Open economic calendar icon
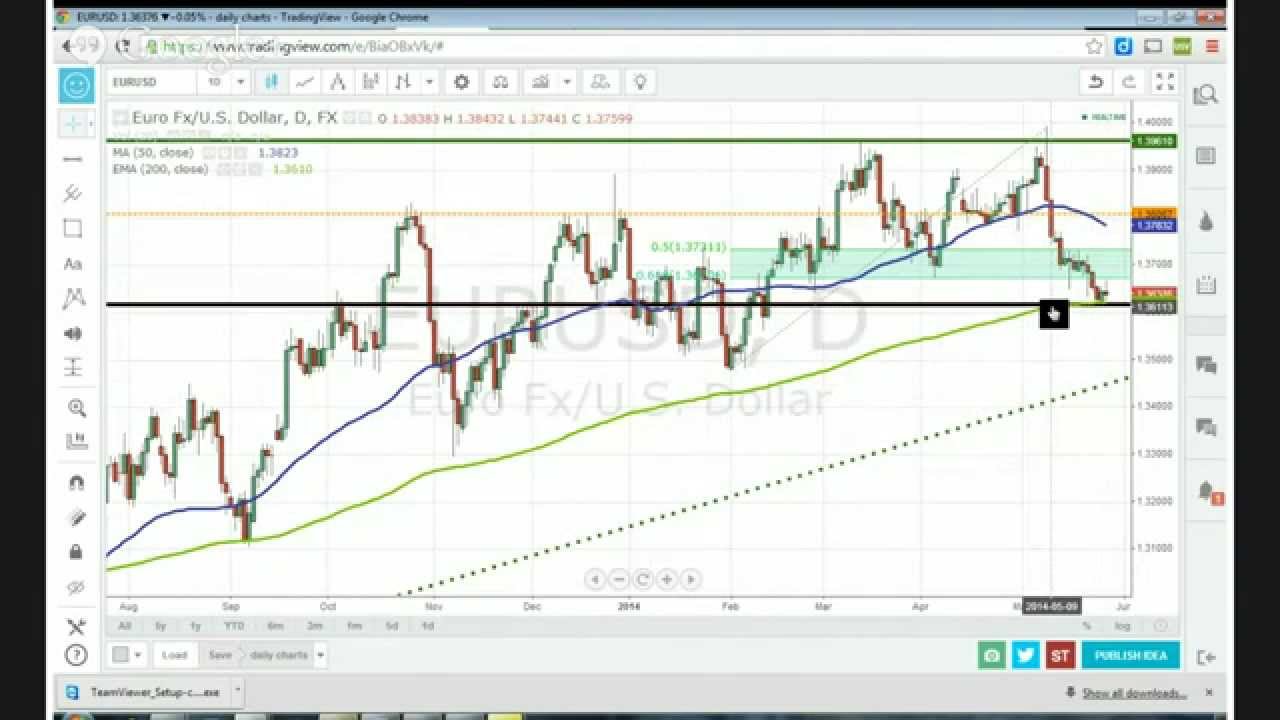 pyautogui.click(x=1206, y=284)
